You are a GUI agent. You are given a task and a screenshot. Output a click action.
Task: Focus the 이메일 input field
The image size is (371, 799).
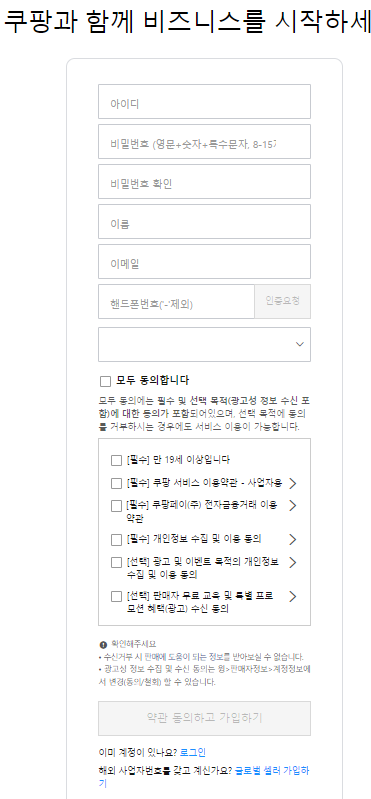coord(204,261)
